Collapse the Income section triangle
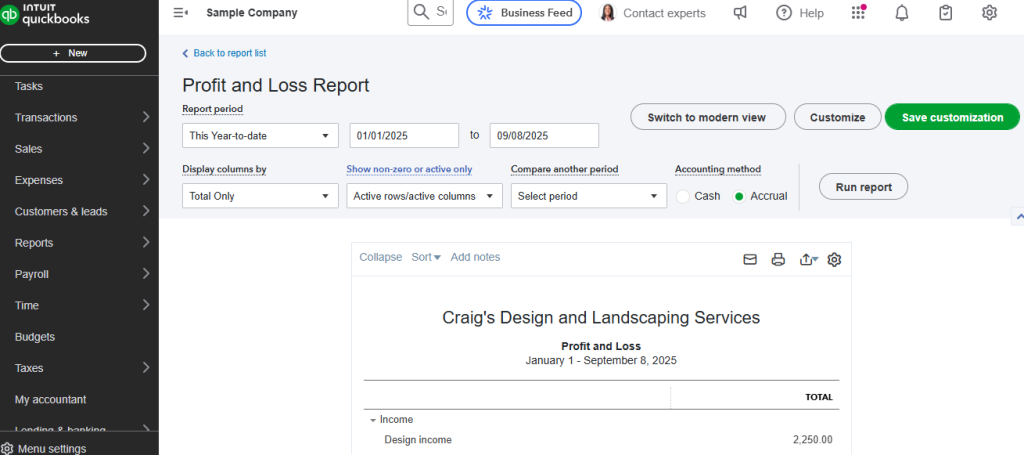This screenshot has height=455, width=1024. 372,420
